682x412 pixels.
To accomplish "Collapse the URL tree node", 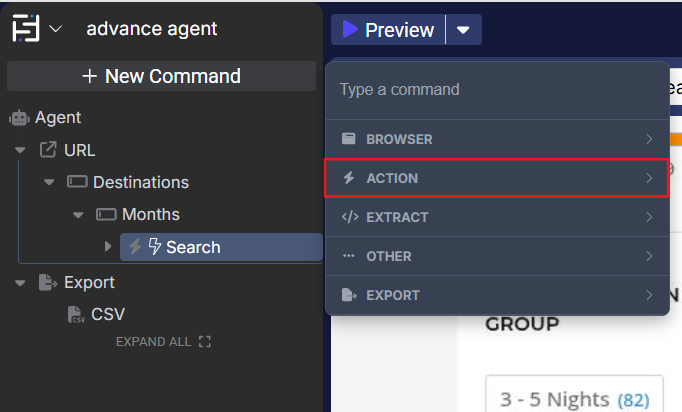I will click(20, 150).
